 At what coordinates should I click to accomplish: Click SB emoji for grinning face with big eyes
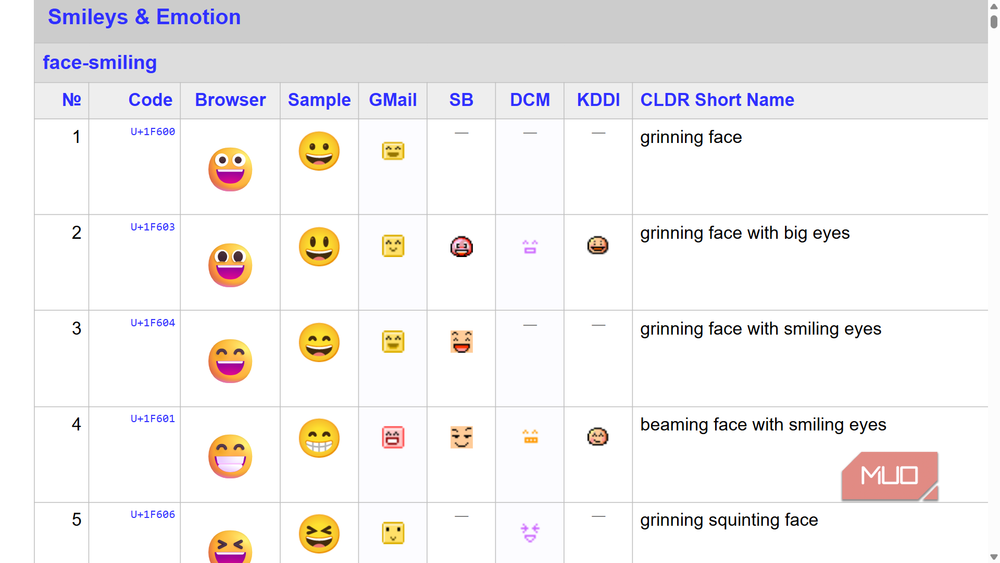461,246
